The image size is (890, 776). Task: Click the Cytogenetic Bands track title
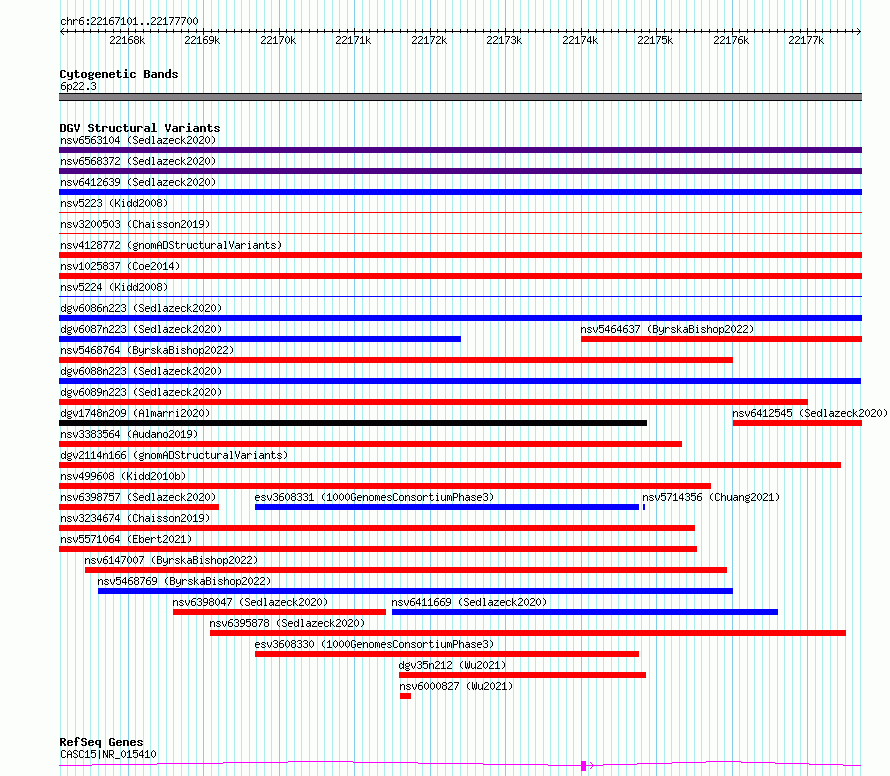(x=119, y=74)
